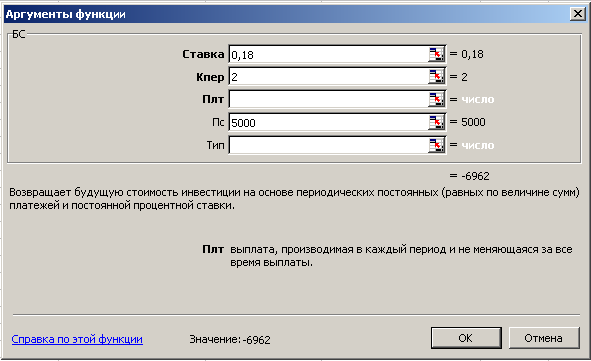Focus the empty Плт input field

(328, 99)
